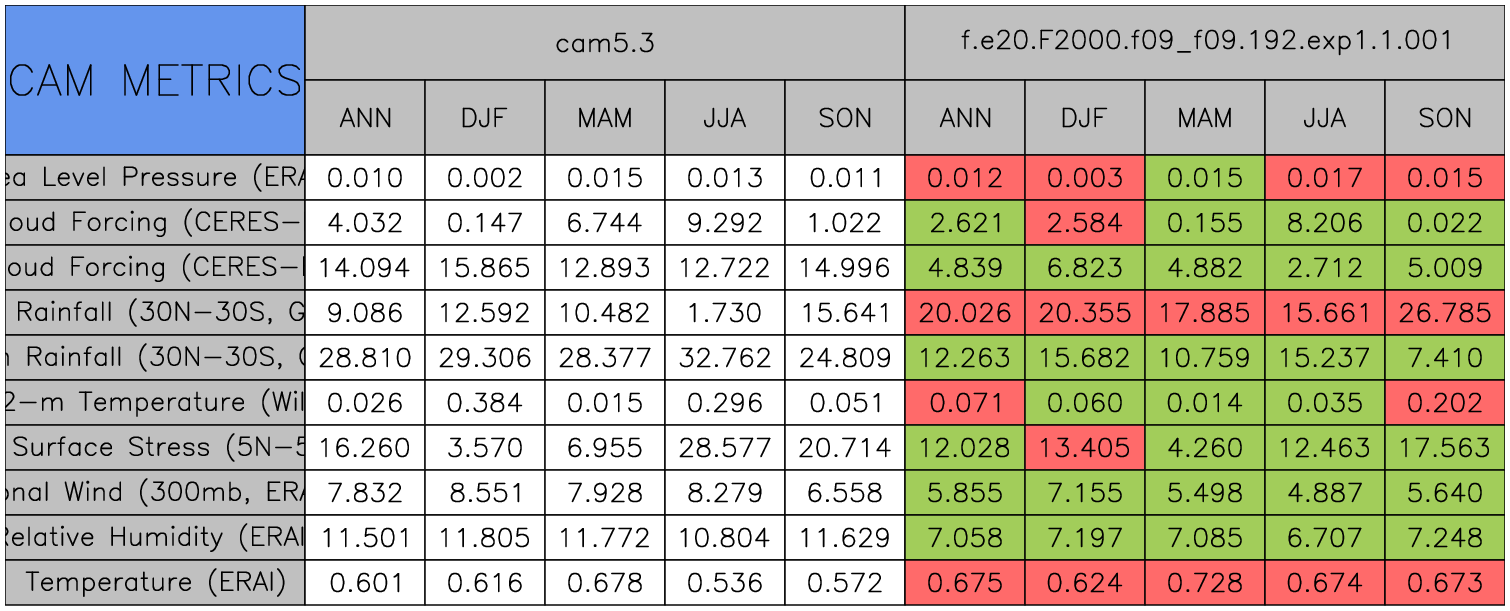This screenshot has width=1510, height=611.
Task: Select the Surface Stress row label
Action: tap(155, 447)
